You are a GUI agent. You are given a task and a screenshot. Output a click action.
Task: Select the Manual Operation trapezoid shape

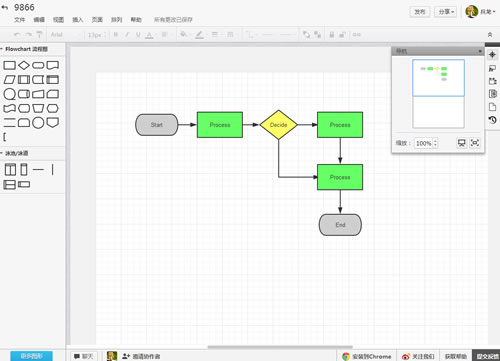click(x=38, y=108)
